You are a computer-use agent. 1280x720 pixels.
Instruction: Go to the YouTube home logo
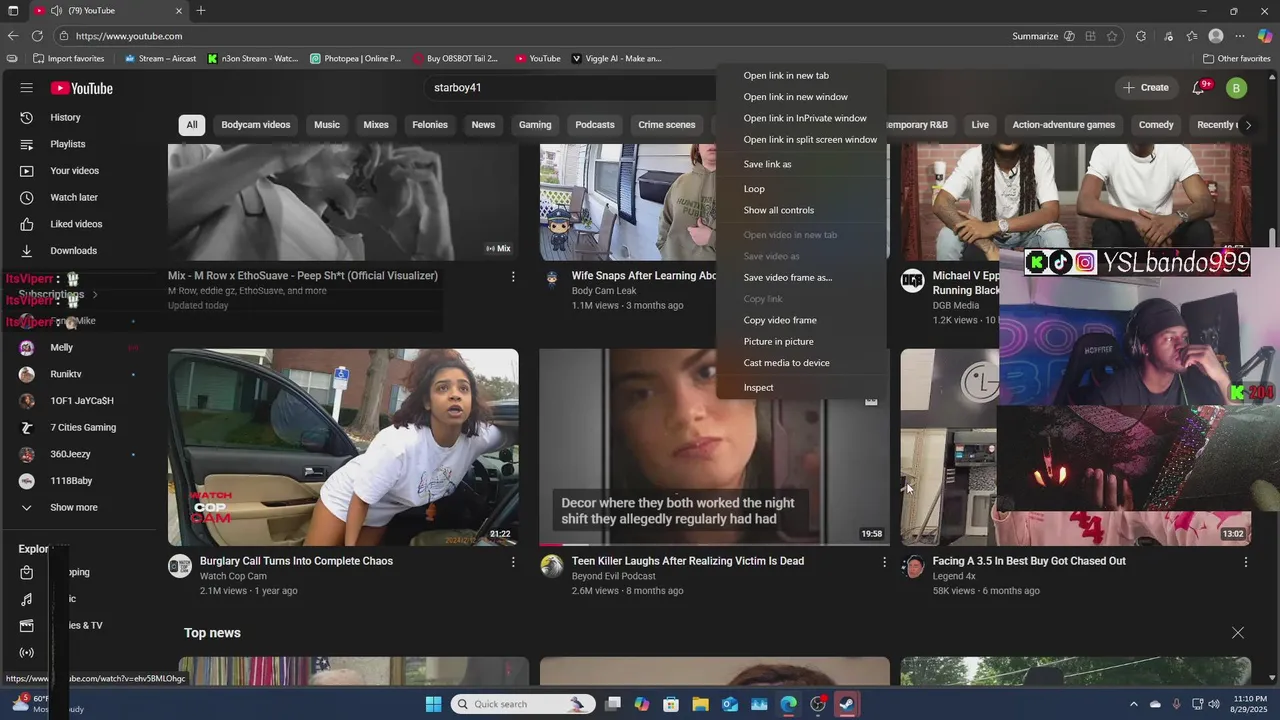click(x=82, y=88)
